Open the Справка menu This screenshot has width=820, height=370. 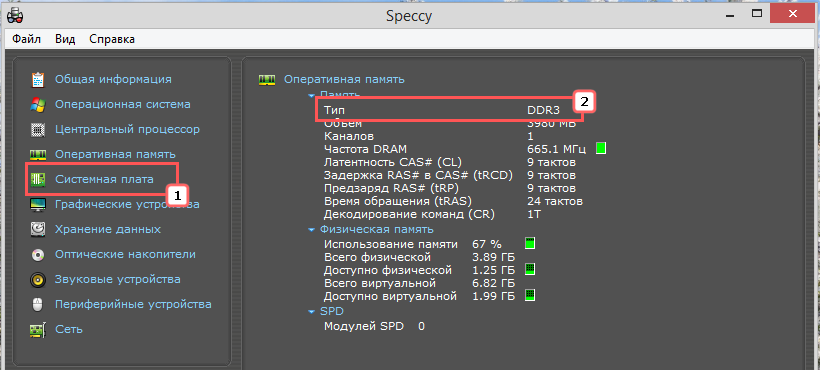[x=112, y=39]
